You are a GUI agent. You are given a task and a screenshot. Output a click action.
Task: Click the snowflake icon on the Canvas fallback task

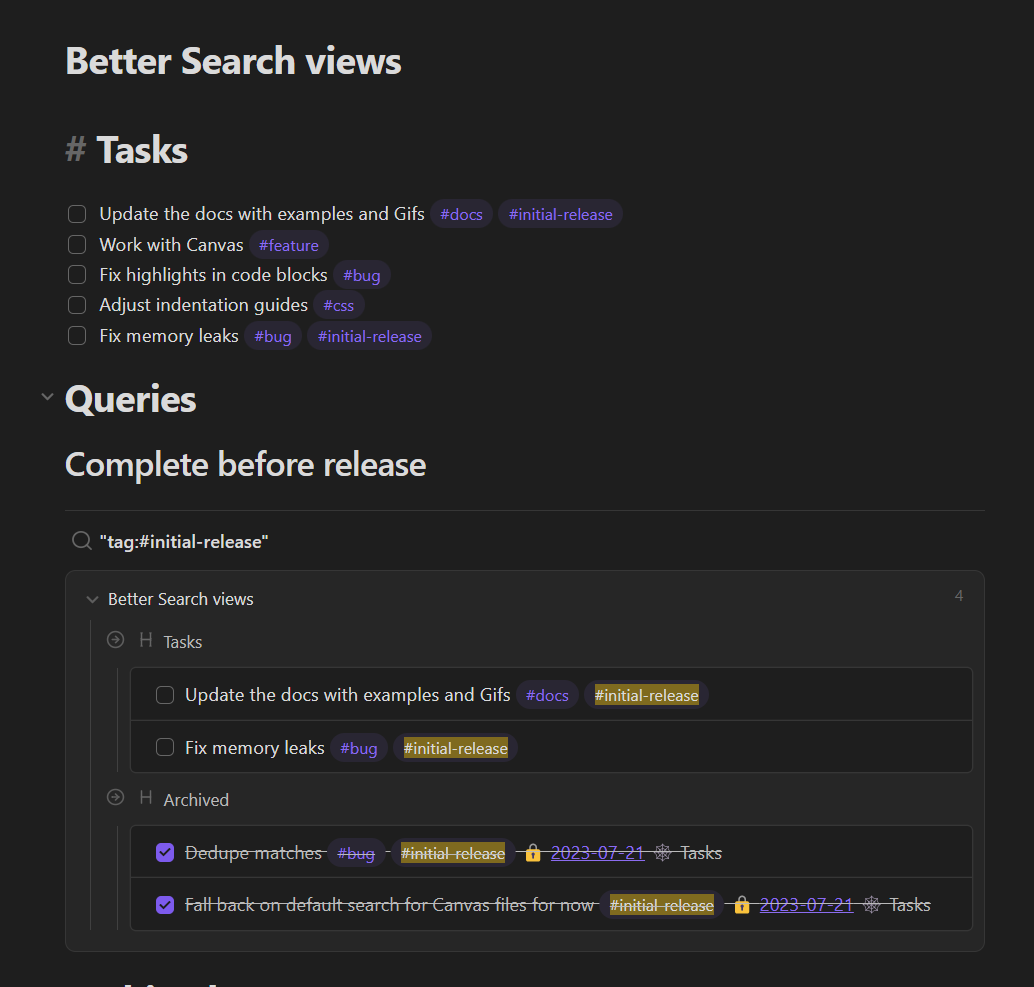tap(869, 904)
